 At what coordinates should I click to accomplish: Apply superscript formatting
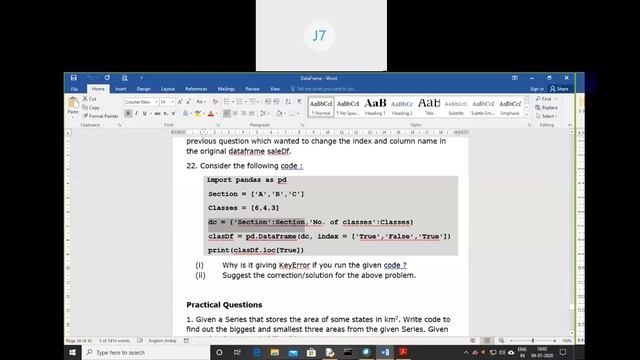[x=173, y=113]
